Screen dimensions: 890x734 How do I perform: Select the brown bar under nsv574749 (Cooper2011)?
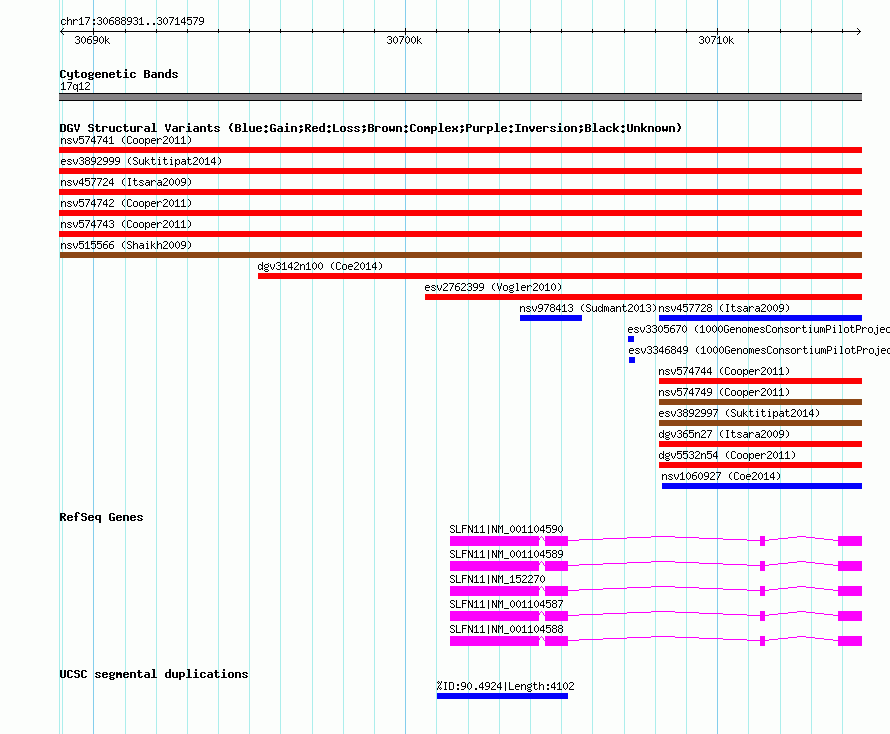(x=760, y=402)
